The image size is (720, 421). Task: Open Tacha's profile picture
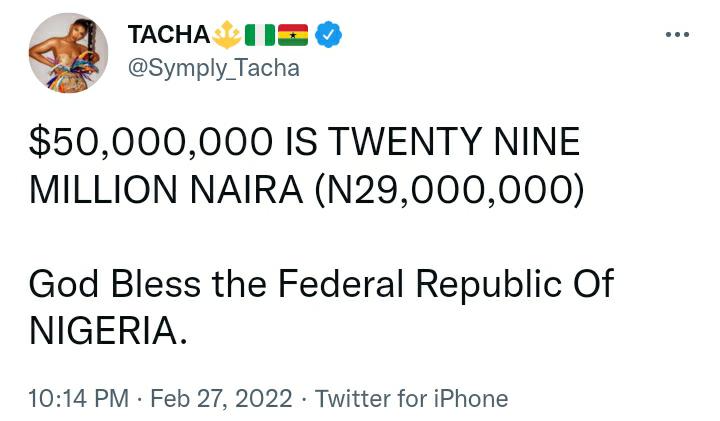(x=69, y=53)
